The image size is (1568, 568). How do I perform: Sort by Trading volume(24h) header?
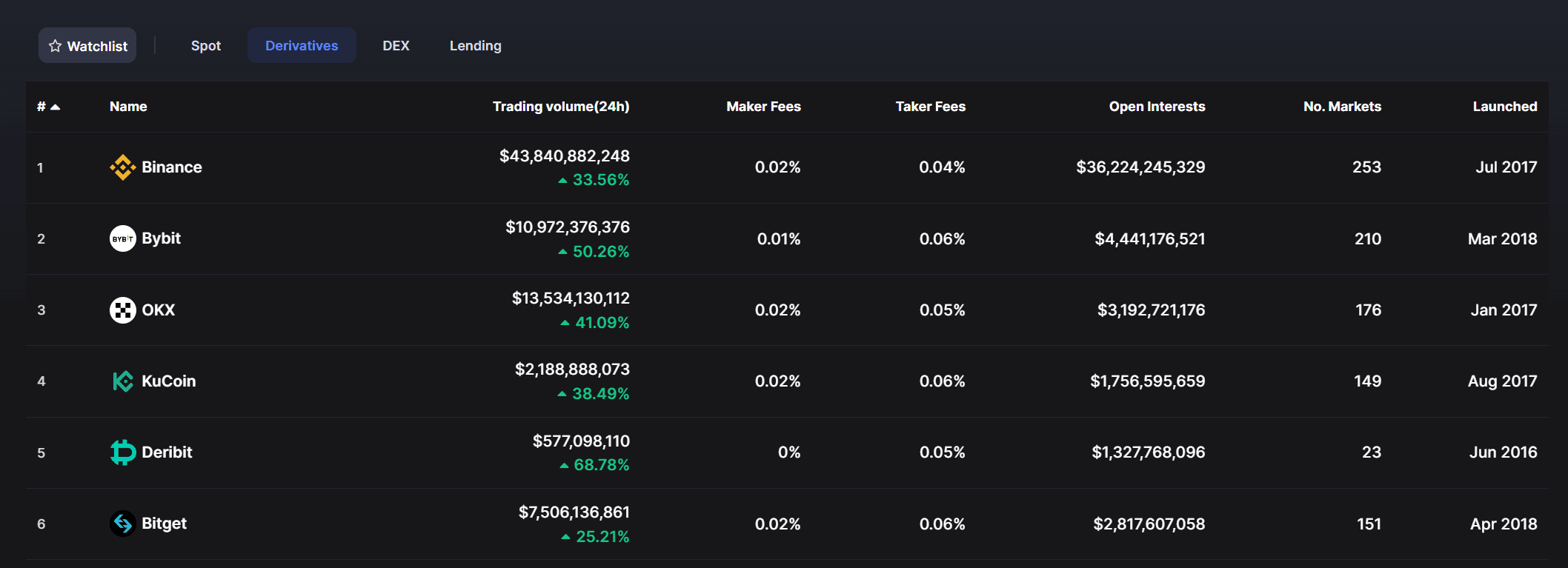pos(561,107)
